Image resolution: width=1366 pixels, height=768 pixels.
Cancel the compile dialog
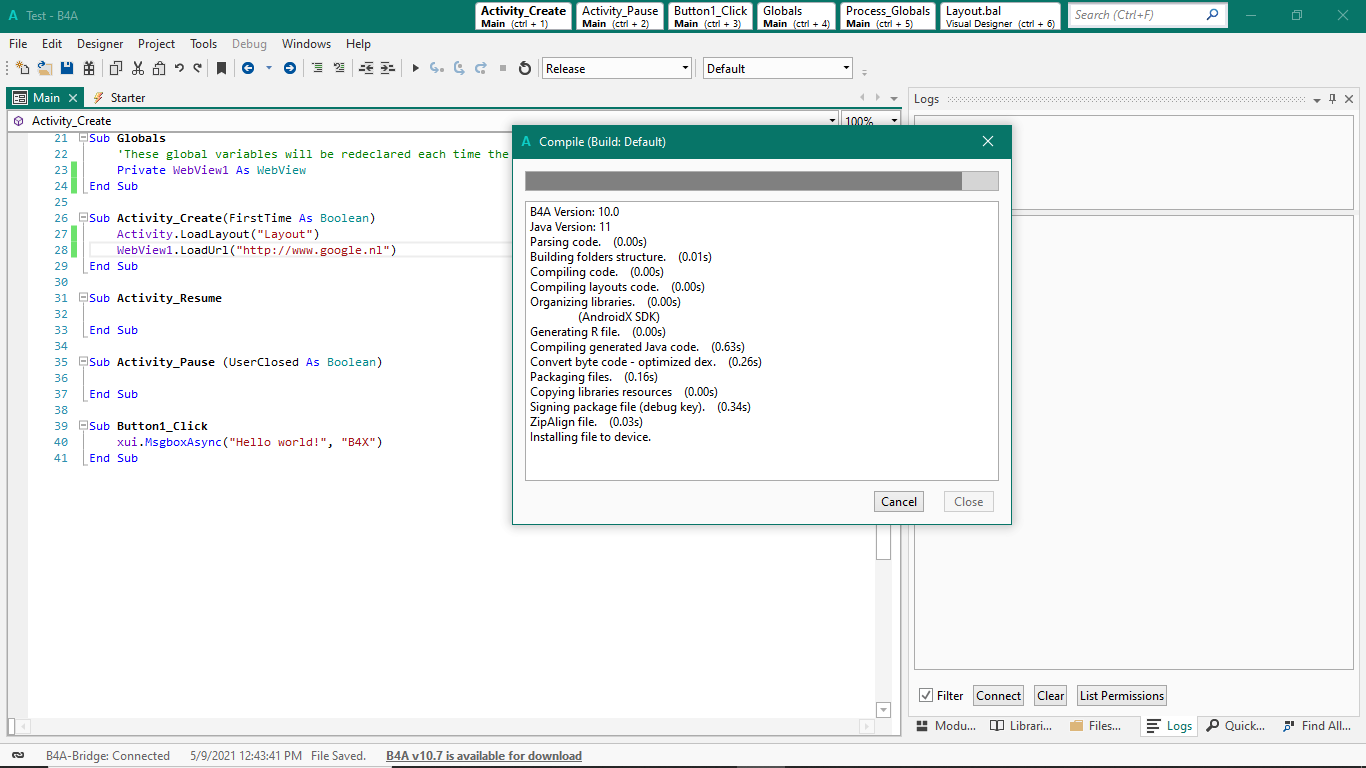pos(898,502)
